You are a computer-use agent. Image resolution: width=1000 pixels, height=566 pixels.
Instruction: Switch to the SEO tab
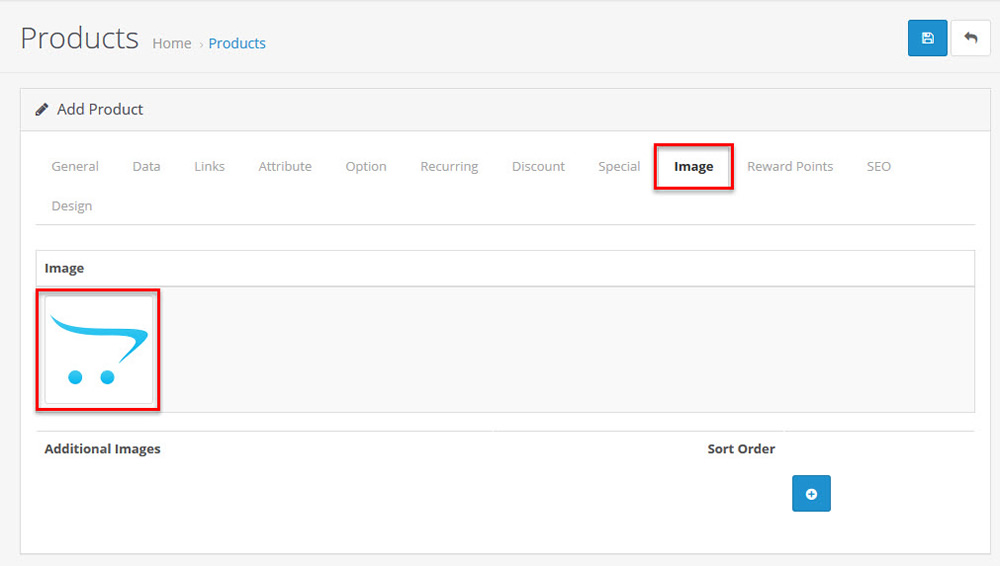pyautogui.click(x=878, y=167)
